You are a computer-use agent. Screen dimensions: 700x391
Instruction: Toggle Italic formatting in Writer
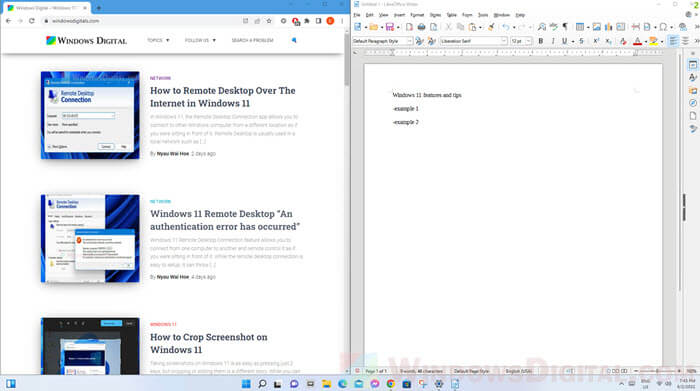click(x=553, y=41)
